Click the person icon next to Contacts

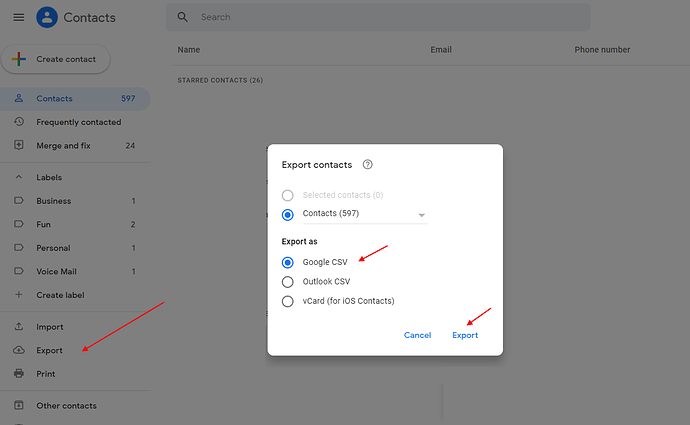[18, 98]
